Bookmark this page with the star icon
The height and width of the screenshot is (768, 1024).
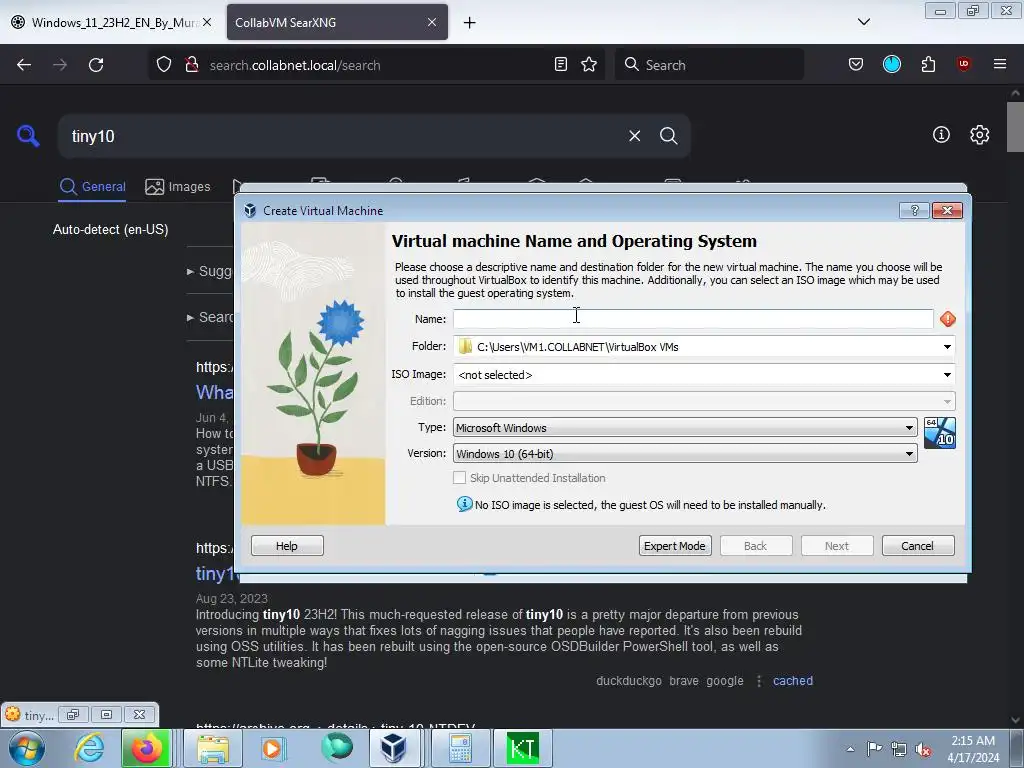coord(589,64)
